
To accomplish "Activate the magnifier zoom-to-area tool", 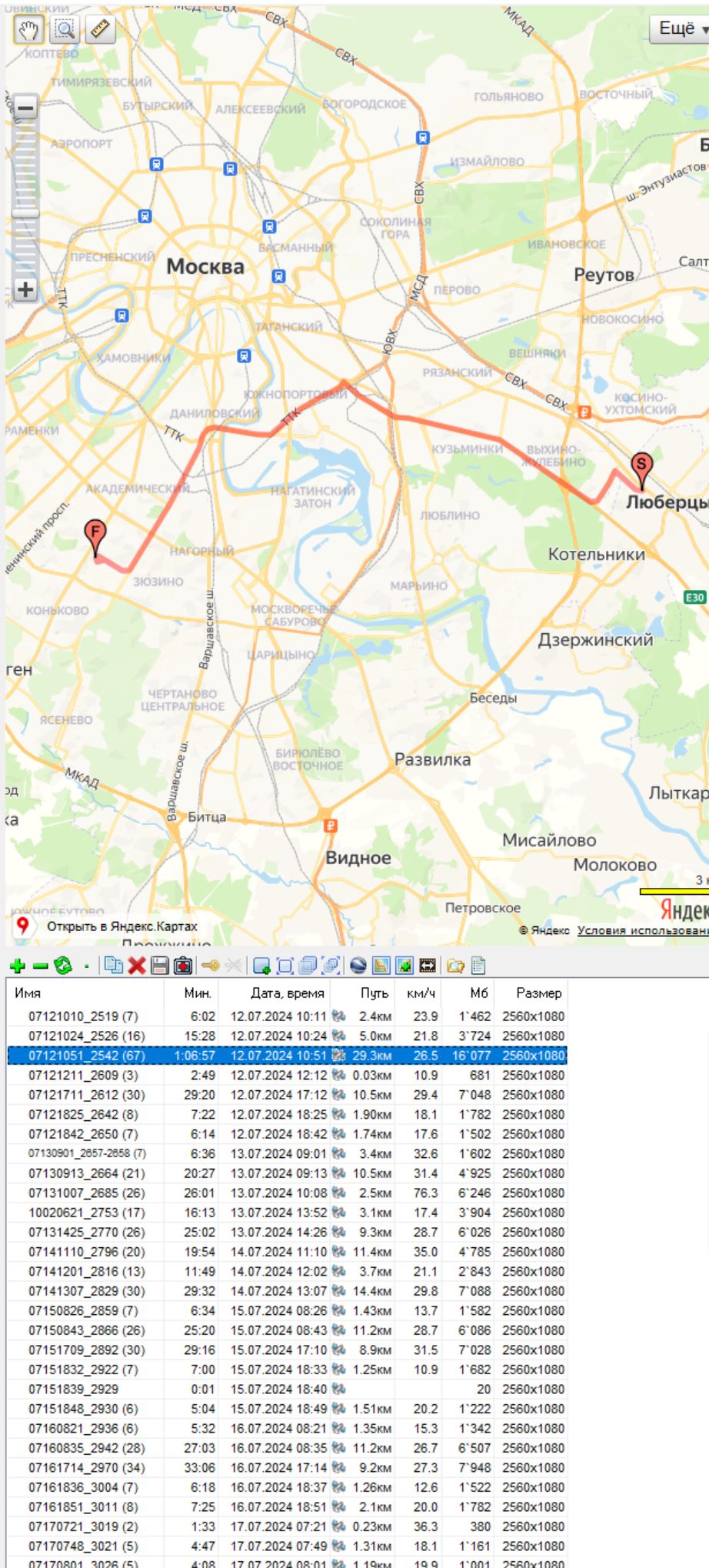I will click(65, 30).
